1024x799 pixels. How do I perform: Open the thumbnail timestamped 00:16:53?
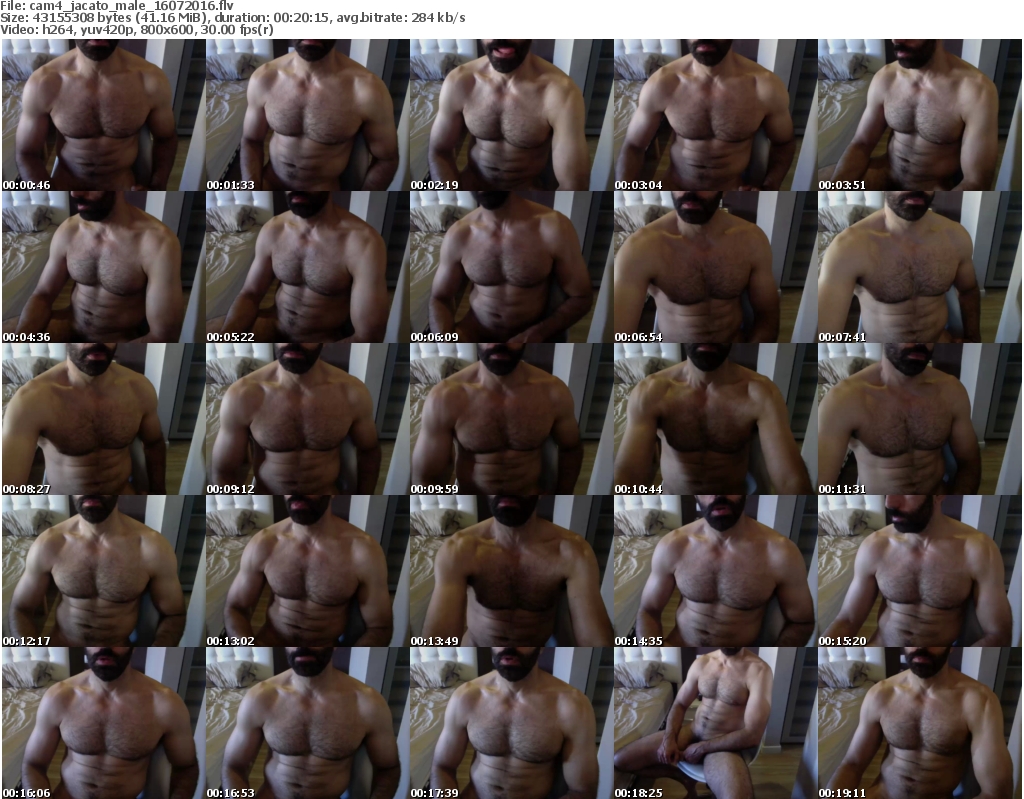307,723
